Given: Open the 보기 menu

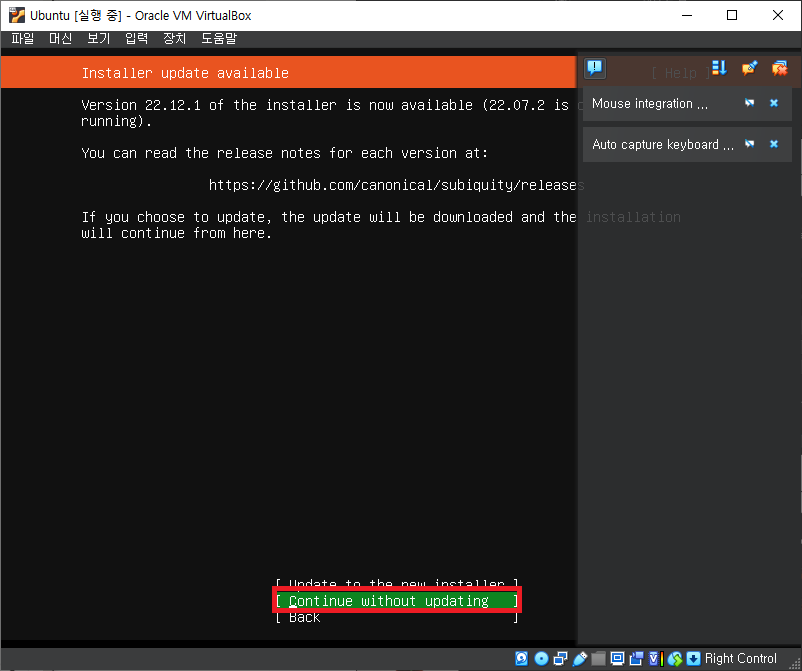Looking at the screenshot, I should tap(99, 38).
